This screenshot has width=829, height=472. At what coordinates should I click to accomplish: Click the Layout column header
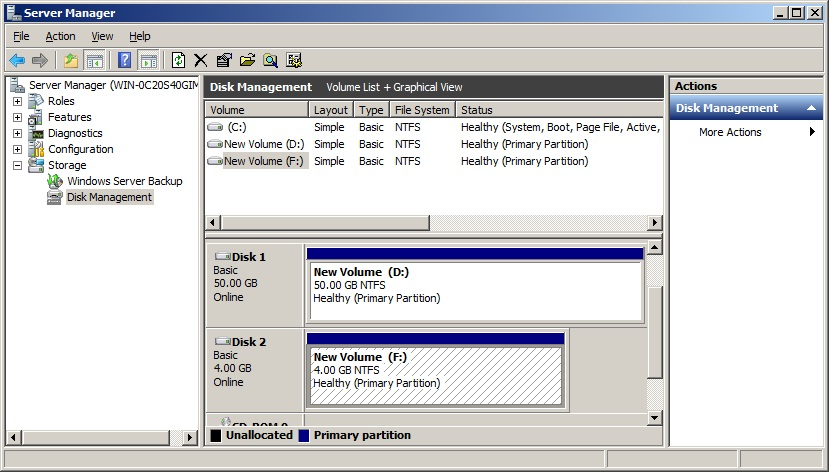click(x=331, y=110)
